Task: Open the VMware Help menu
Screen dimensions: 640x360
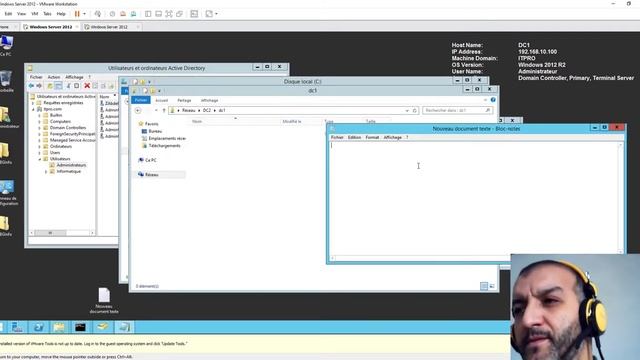Action: coord(61,14)
